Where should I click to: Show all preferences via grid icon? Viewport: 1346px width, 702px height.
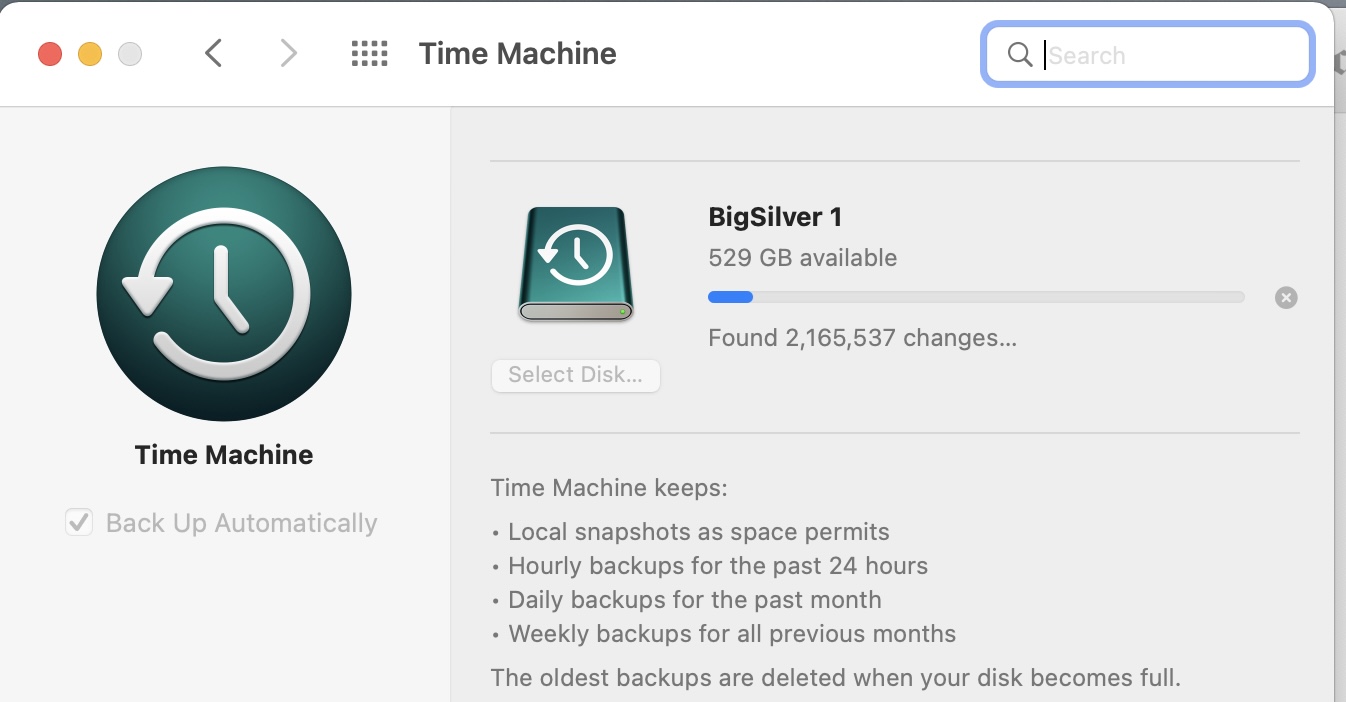pos(369,53)
